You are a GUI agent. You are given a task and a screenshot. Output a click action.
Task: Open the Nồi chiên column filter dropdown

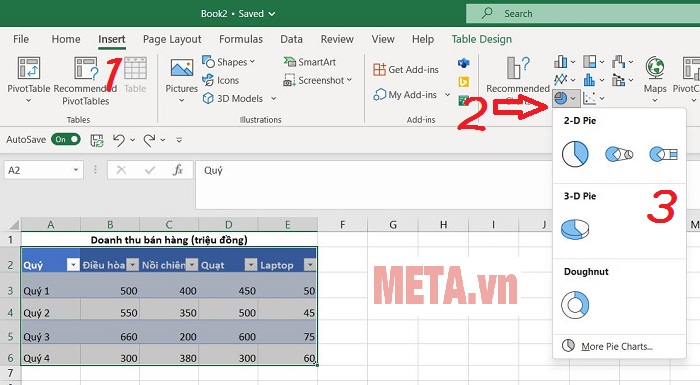click(192, 265)
